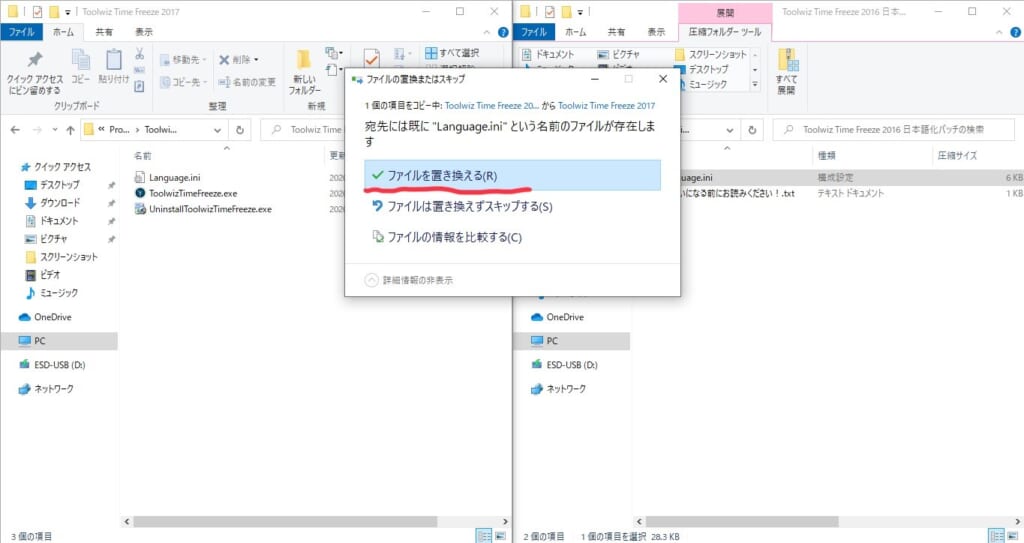Click the left window's search field
This screenshot has width=1024, height=543.
302,130
